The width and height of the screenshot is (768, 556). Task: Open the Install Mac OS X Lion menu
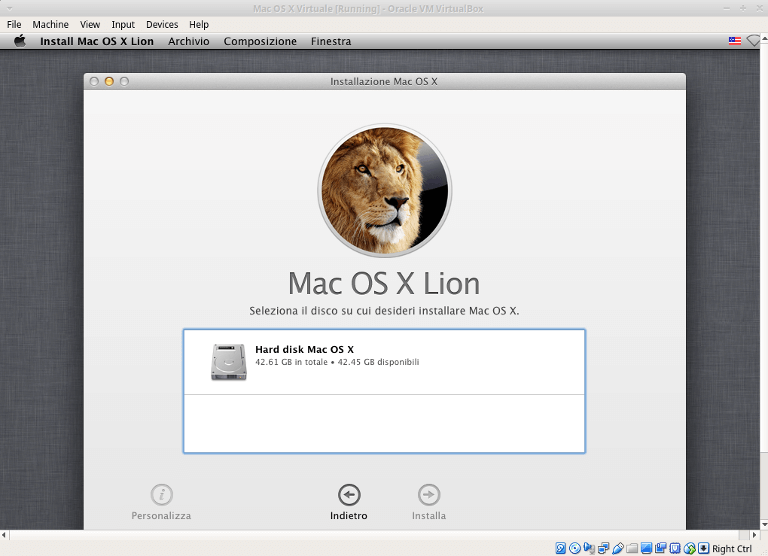[x=97, y=41]
